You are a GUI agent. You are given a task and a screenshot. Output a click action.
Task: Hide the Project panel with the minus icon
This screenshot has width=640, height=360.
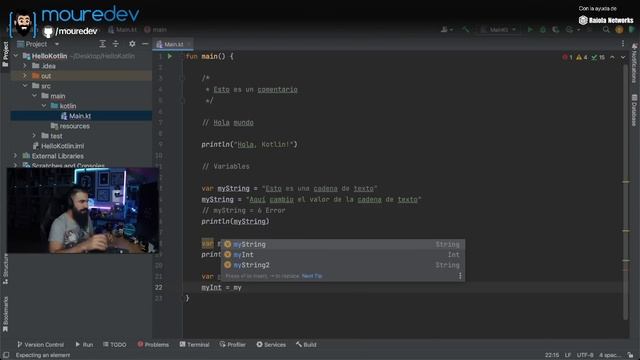click(145, 44)
